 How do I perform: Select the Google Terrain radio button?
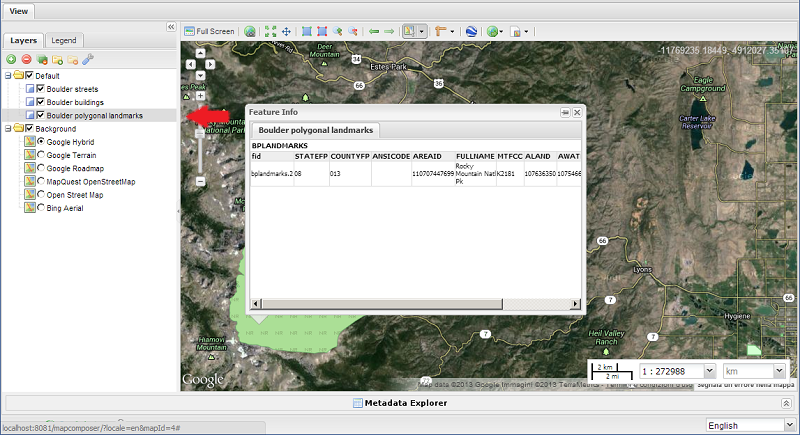click(x=41, y=155)
